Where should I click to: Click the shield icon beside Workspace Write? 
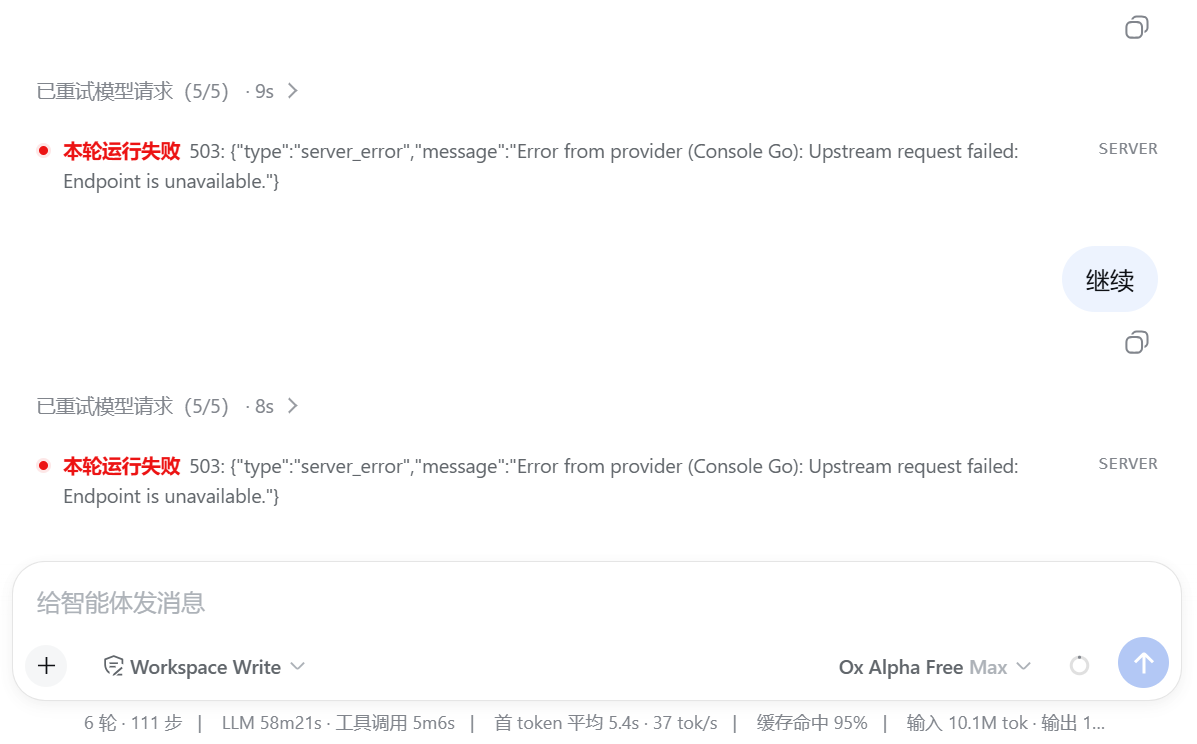[x=114, y=666]
